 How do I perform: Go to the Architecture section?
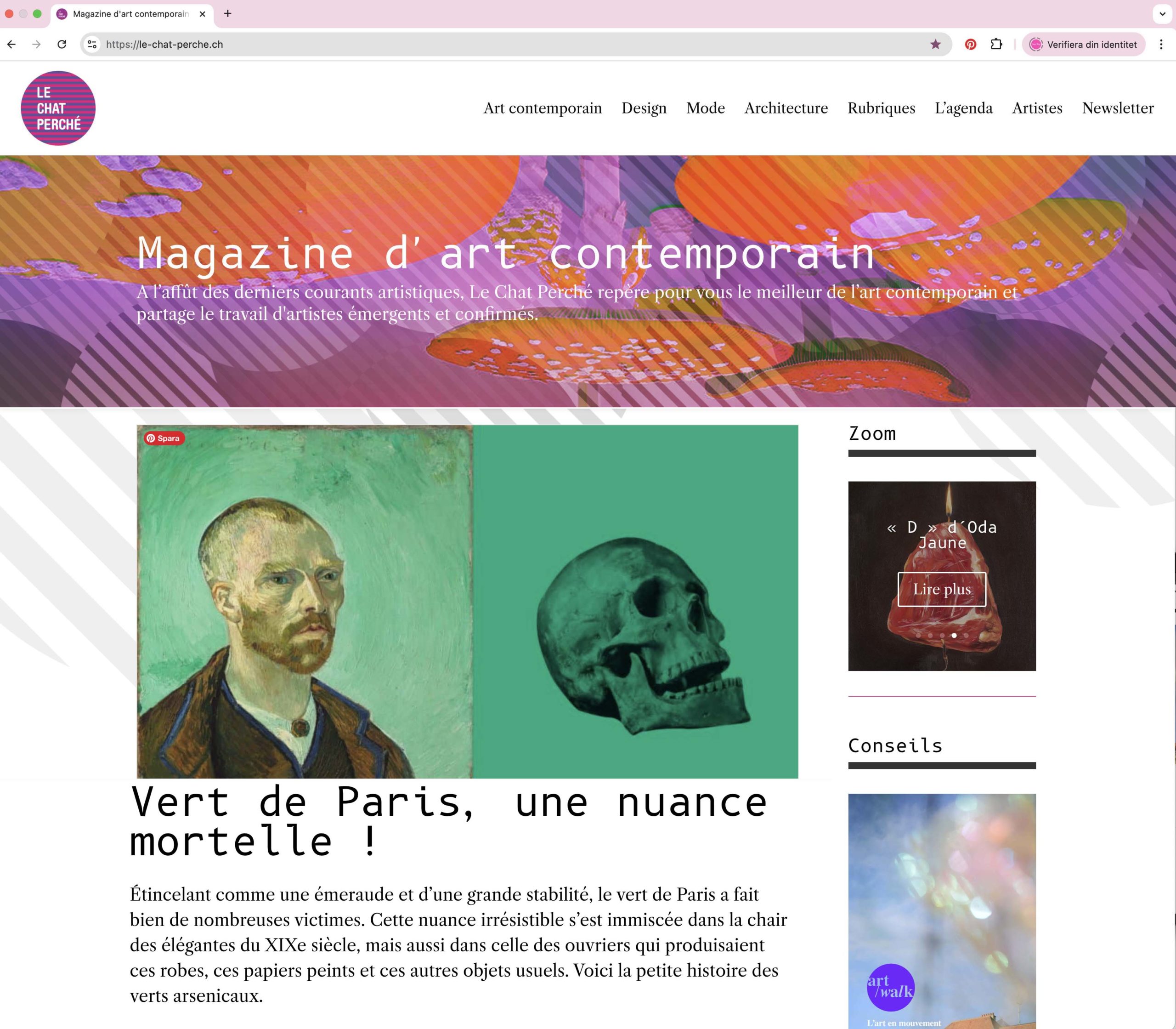786,108
